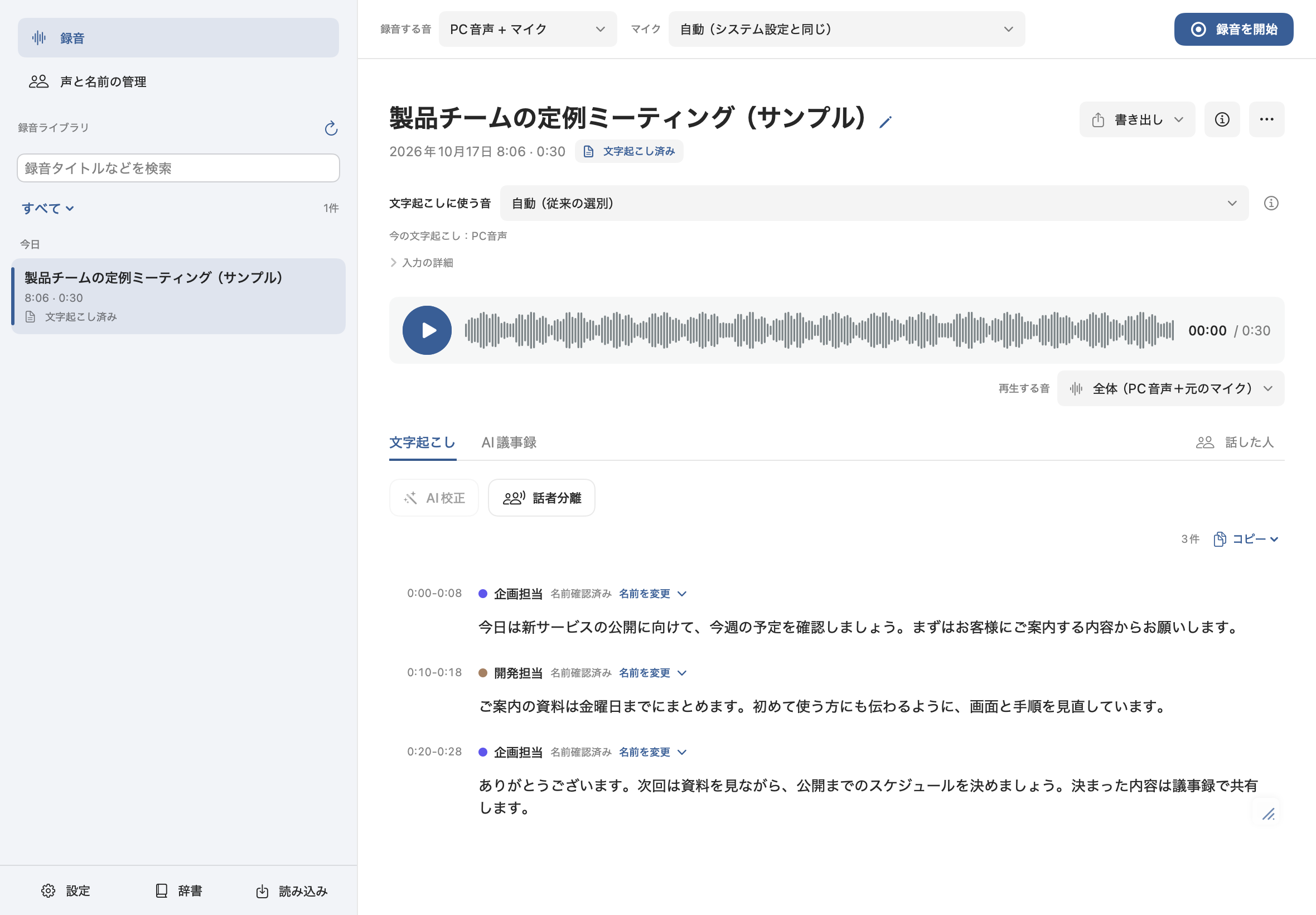Select 録音 in the sidebar
The height and width of the screenshot is (915, 1316).
pyautogui.click(x=178, y=38)
